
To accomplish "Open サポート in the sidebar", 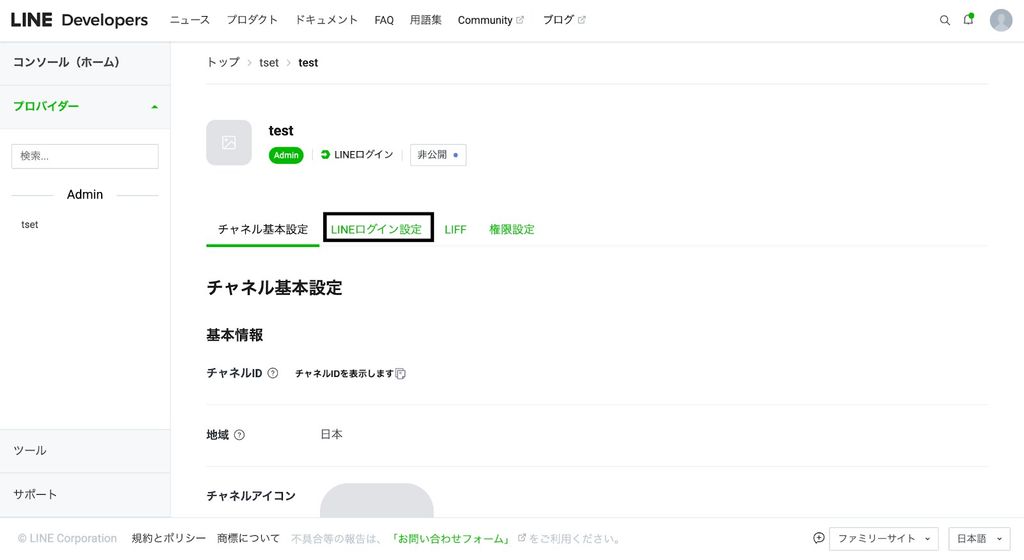I will coord(85,495).
